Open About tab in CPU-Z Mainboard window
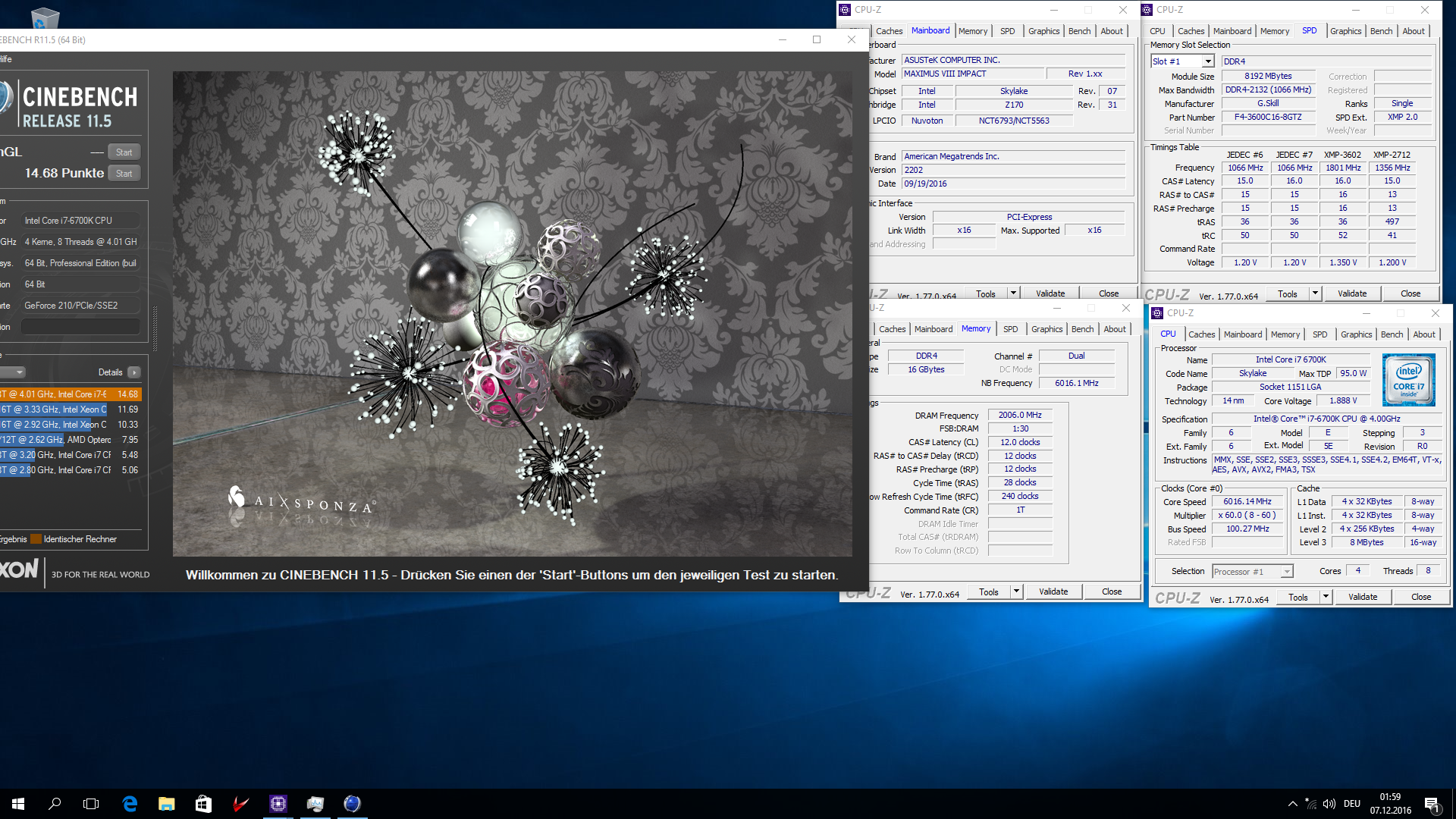This screenshot has width=1456, height=819. coord(1112,31)
